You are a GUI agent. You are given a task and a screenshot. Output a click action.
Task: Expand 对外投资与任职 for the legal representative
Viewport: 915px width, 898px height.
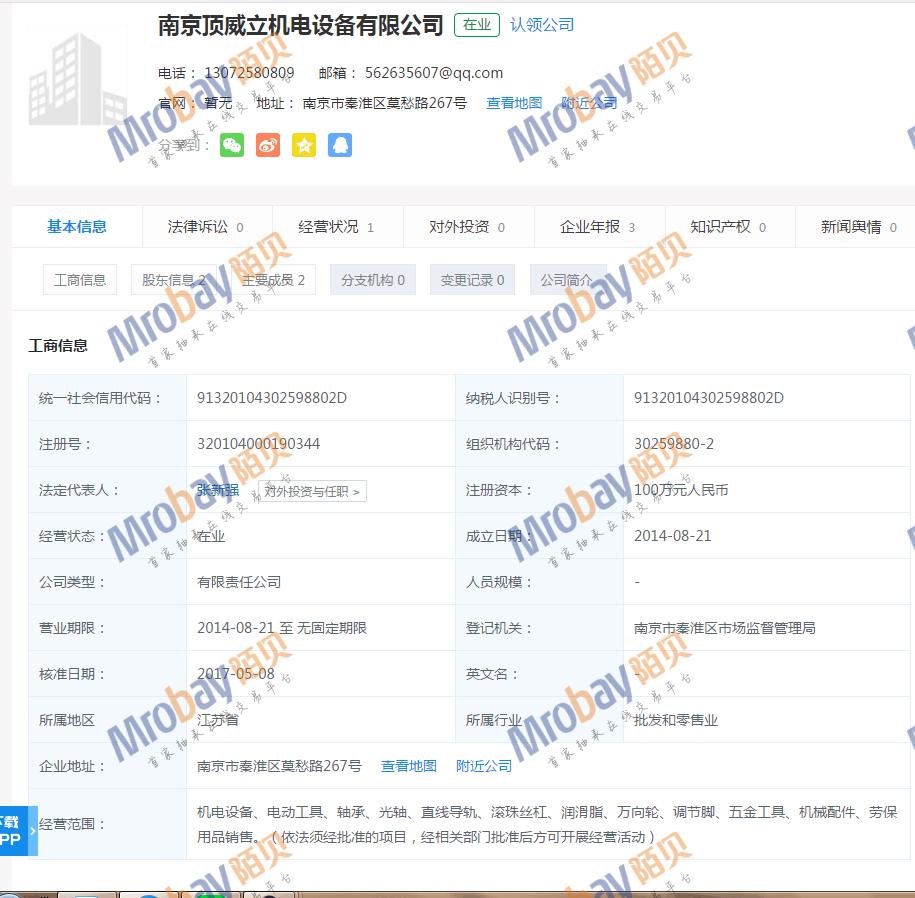[312, 491]
